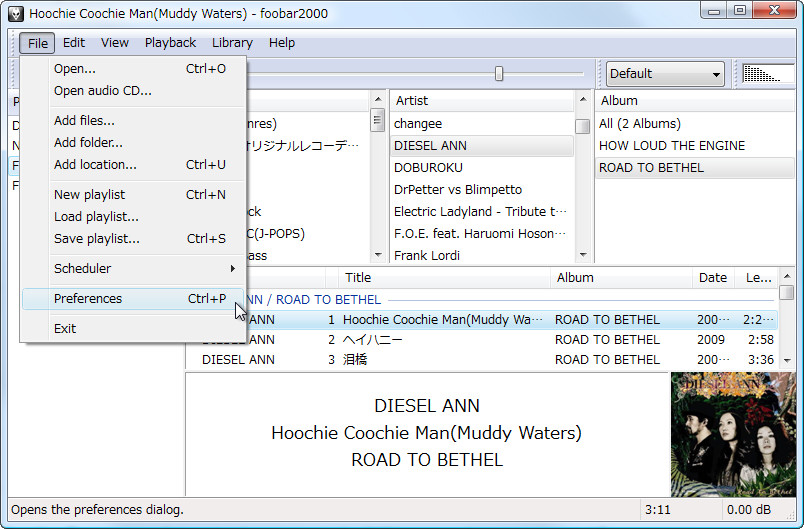804x529 pixels.
Task: Select Add location... menu entry
Action: point(133,165)
